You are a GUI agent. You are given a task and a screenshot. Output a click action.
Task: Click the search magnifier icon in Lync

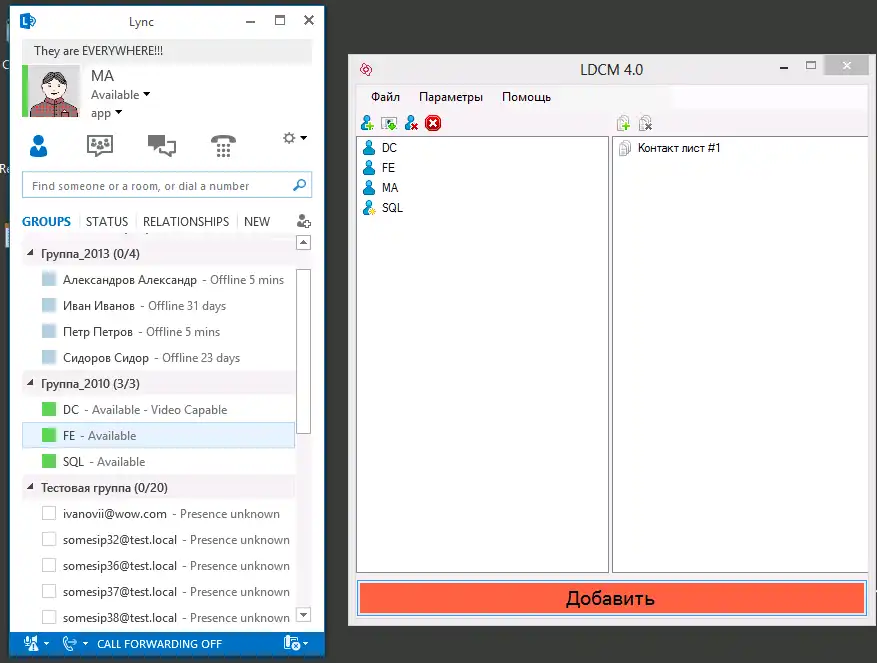tap(299, 185)
